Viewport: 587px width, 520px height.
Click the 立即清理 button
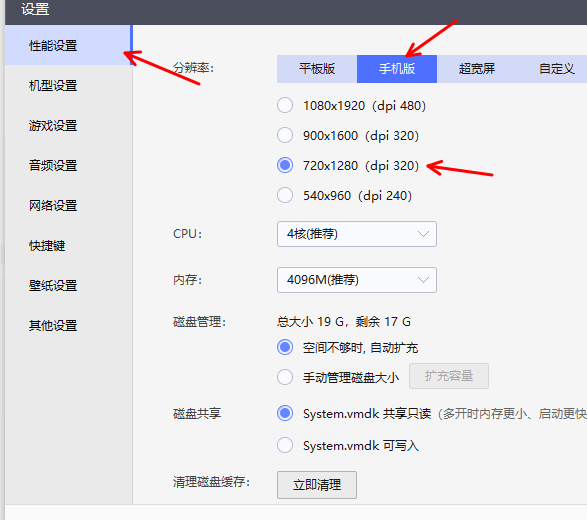coord(317,485)
